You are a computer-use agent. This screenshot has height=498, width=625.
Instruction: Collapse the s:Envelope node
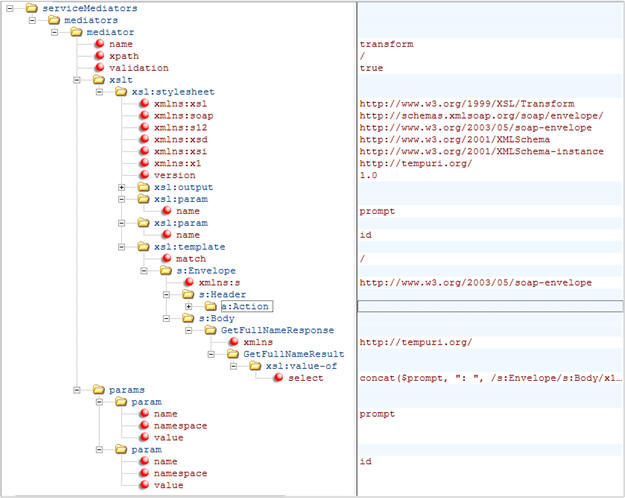(x=144, y=271)
